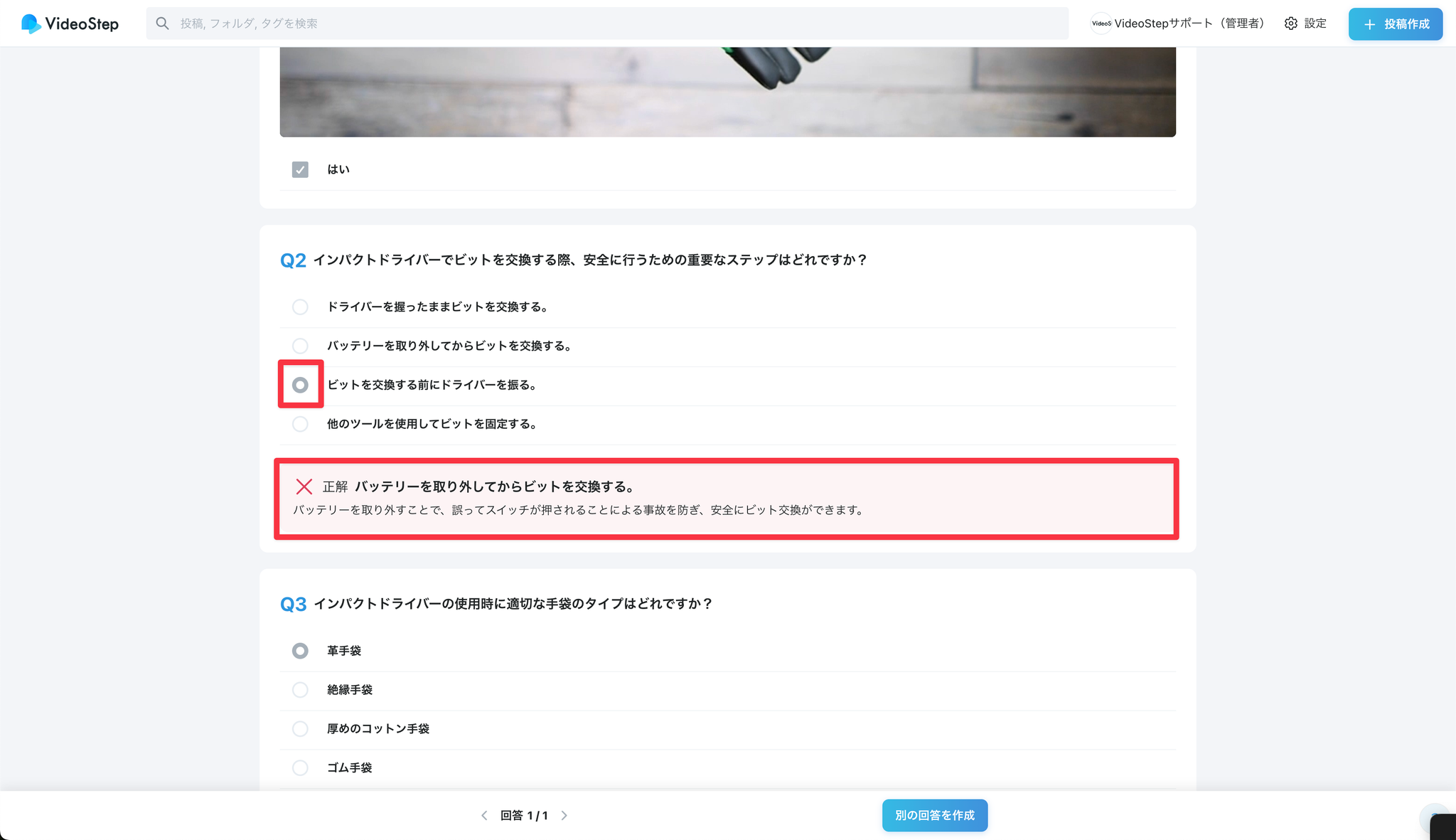1456x840 pixels.
Task: Open VideoStepサポート(管理者) account menu
Action: [1188, 23]
